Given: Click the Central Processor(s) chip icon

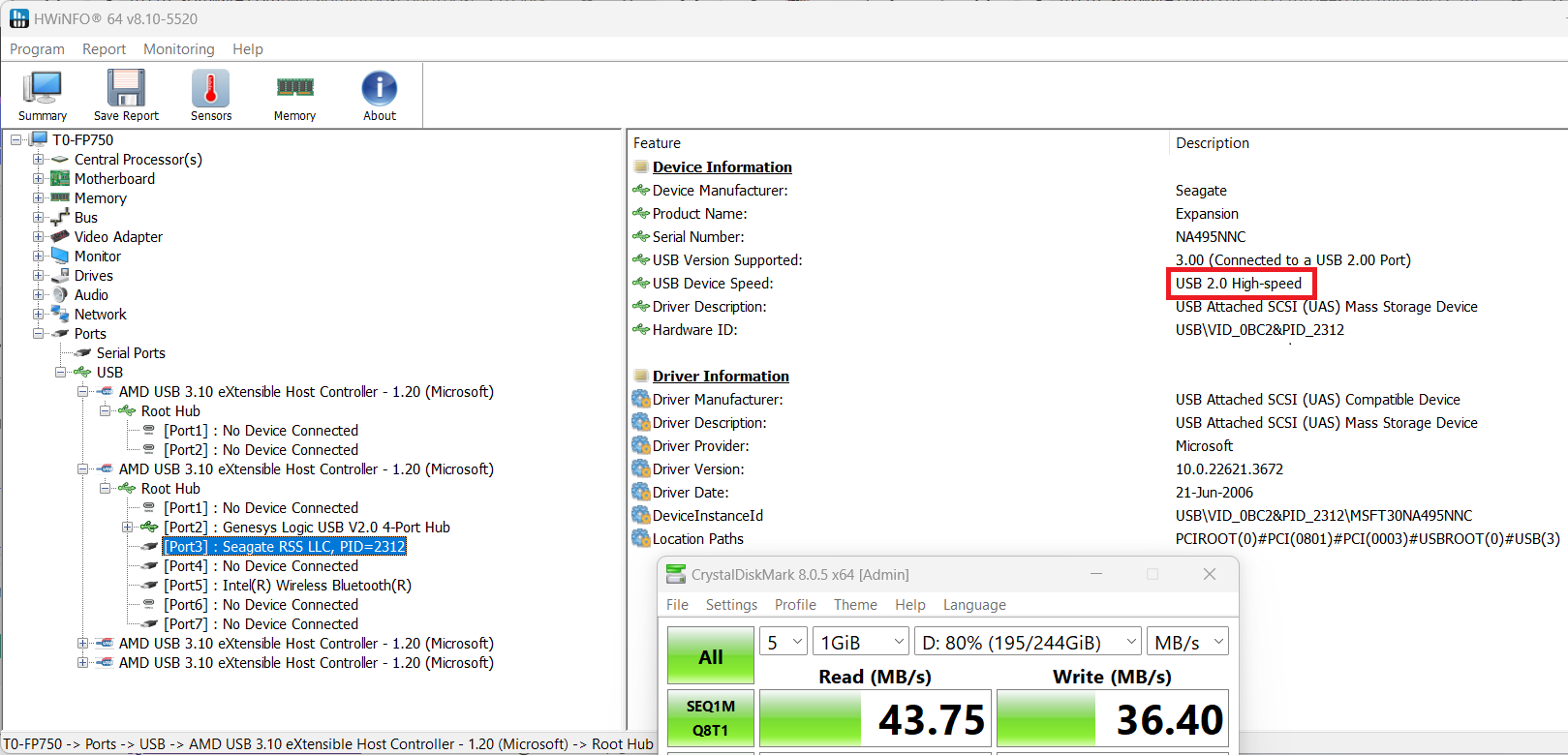Looking at the screenshot, I should 60,160.
